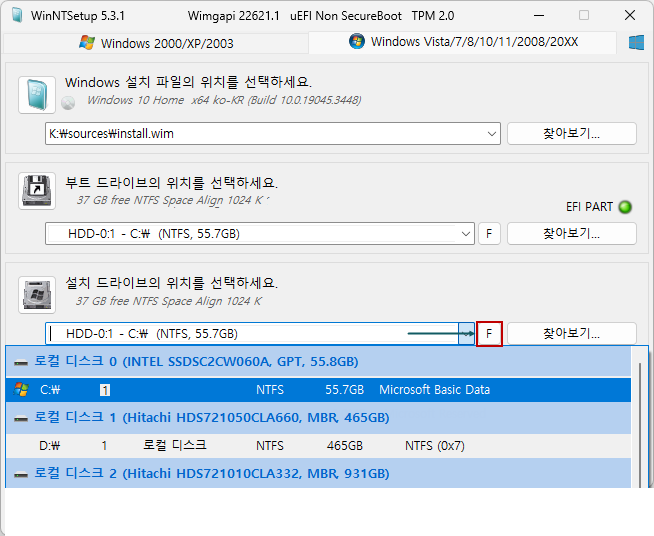Minimize the WinNTSetup window

click(x=539, y=15)
